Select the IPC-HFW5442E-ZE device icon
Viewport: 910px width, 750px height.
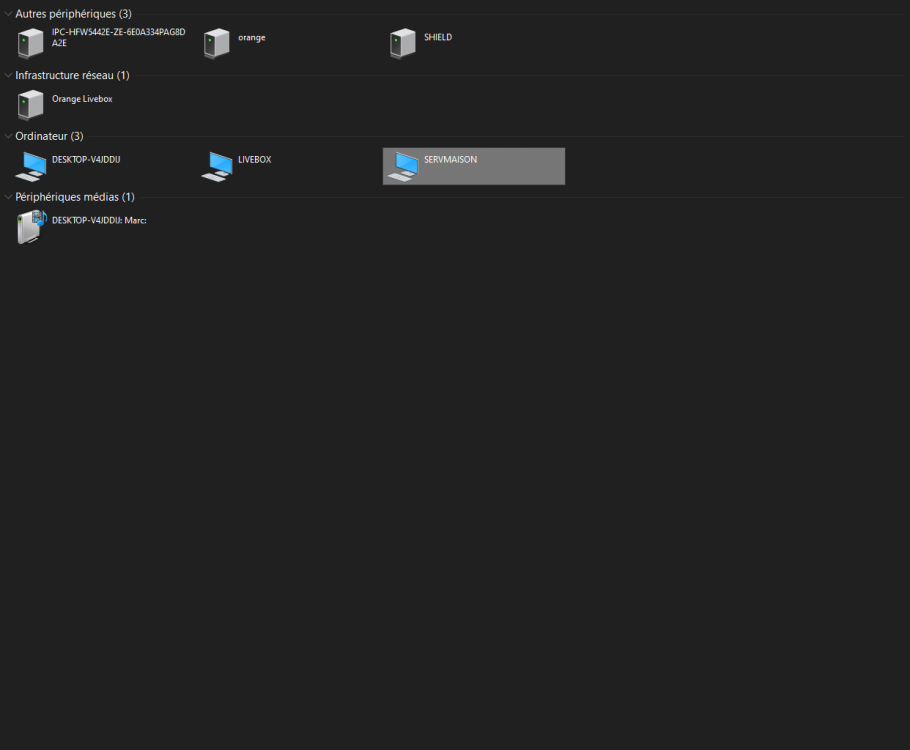pyautogui.click(x=31, y=44)
